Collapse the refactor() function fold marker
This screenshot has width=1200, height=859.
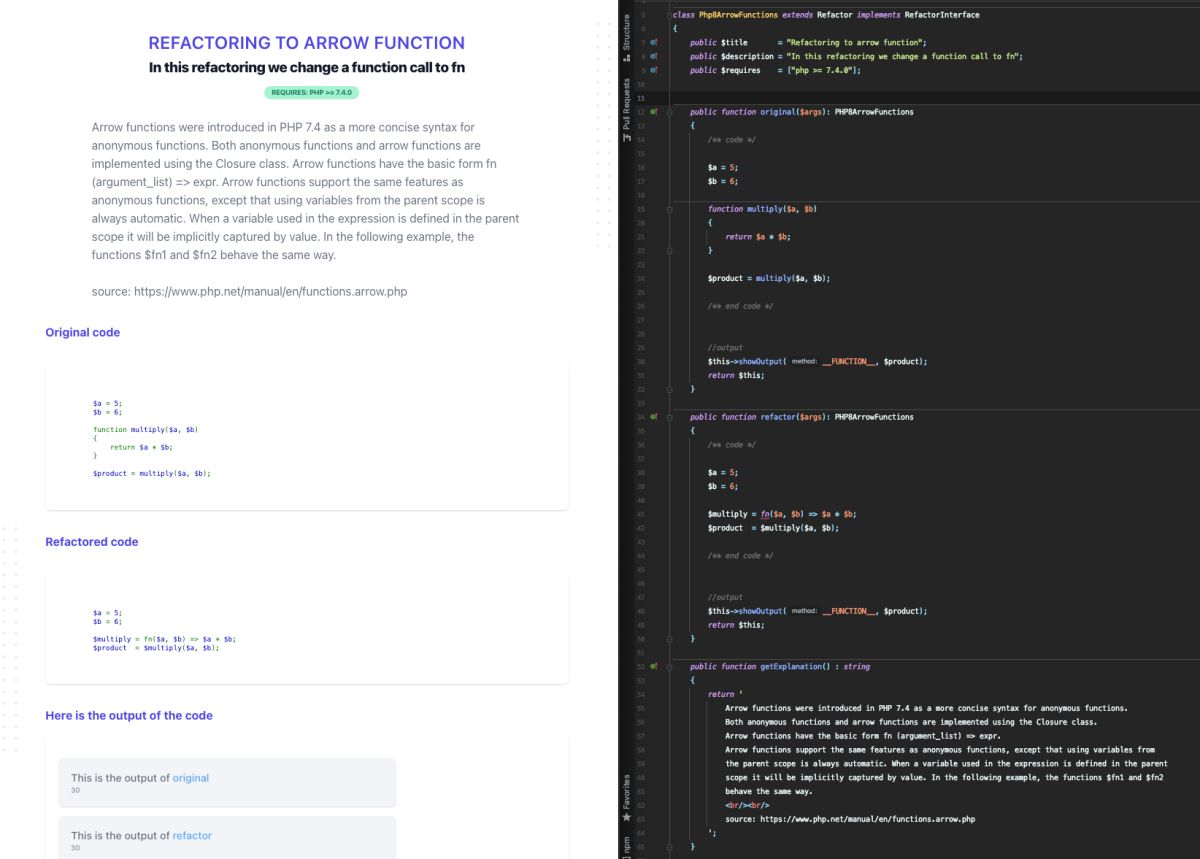[x=670, y=416]
